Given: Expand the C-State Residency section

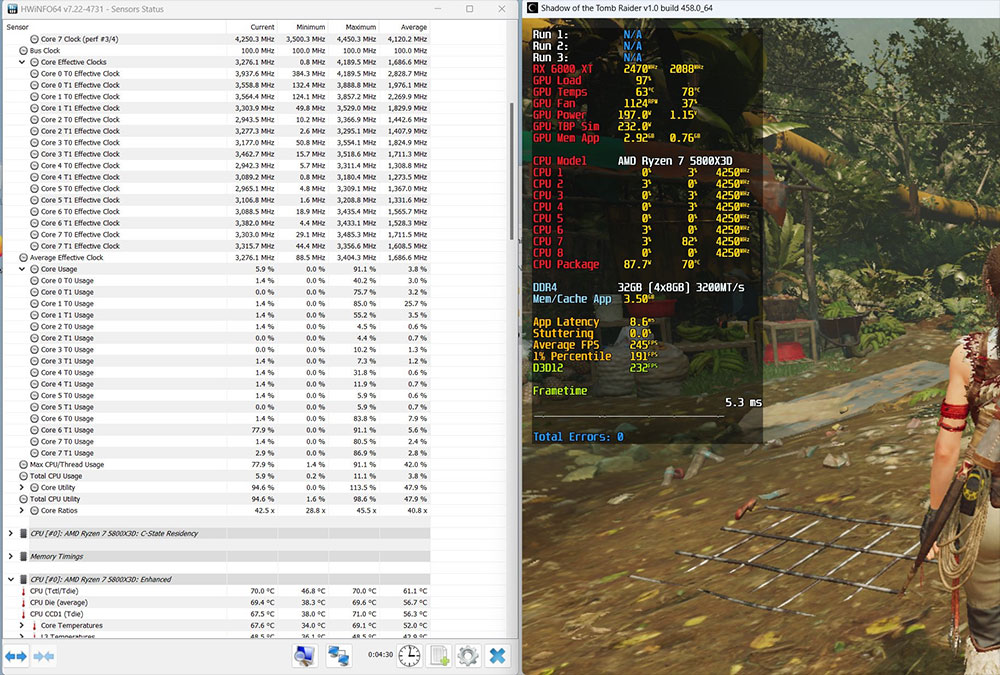Looking at the screenshot, I should pyautogui.click(x=10, y=534).
